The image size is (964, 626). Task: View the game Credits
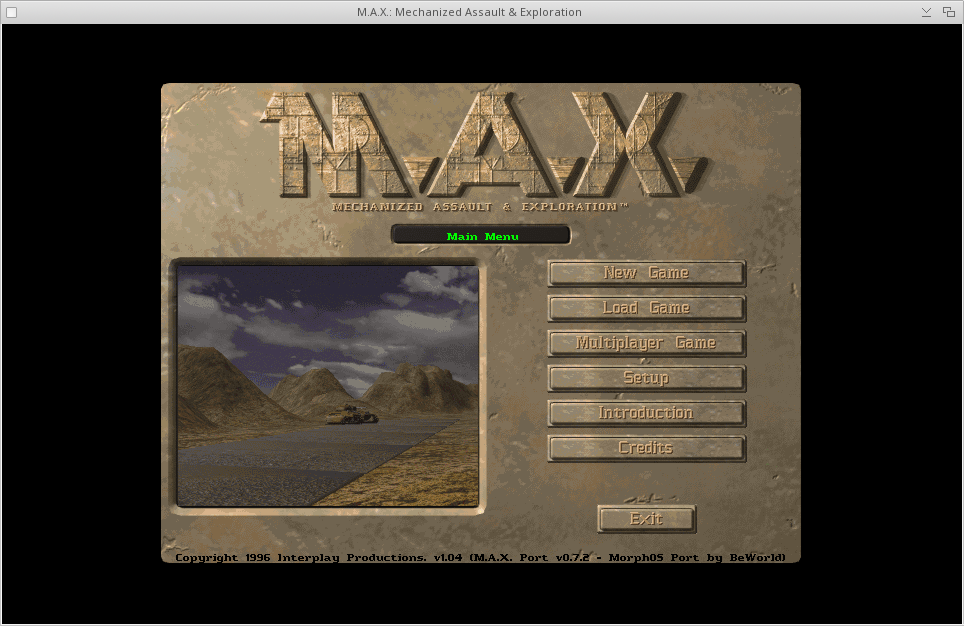[646, 448]
